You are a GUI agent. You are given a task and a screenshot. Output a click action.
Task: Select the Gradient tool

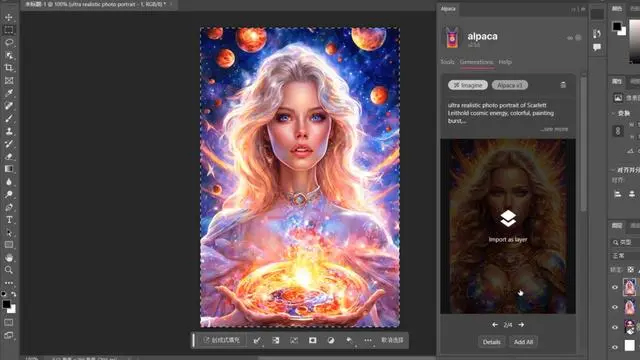pyautogui.click(x=9, y=169)
